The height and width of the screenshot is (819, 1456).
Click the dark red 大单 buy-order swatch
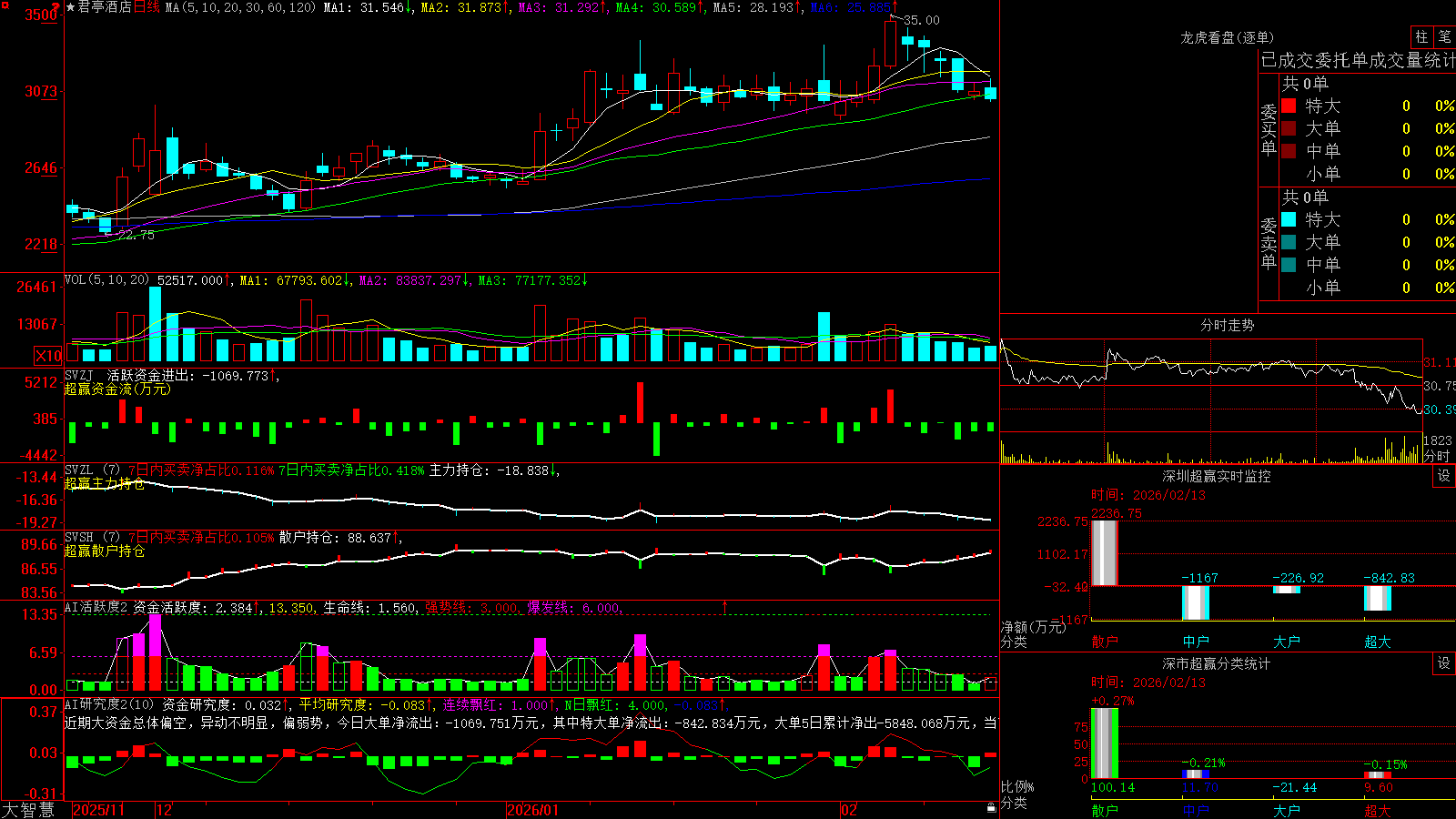point(1289,128)
